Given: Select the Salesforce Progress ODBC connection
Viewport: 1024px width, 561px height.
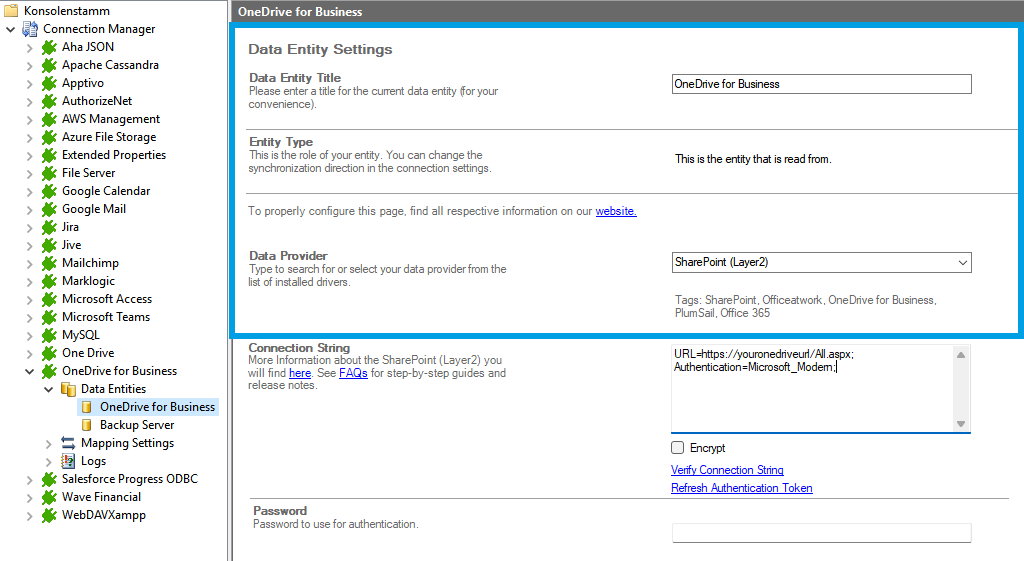Looking at the screenshot, I should [130, 479].
